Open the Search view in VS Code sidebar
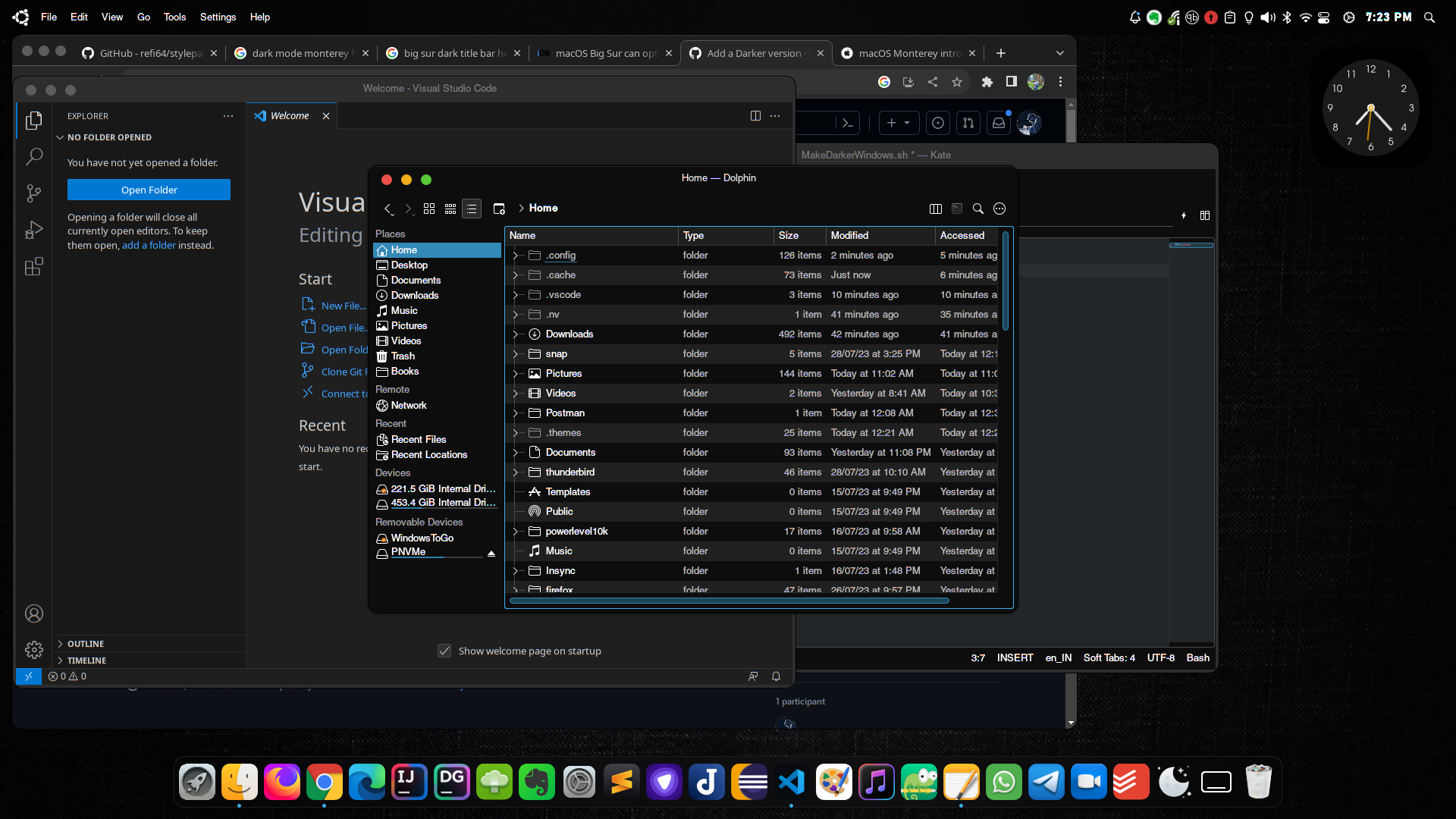 (x=34, y=156)
